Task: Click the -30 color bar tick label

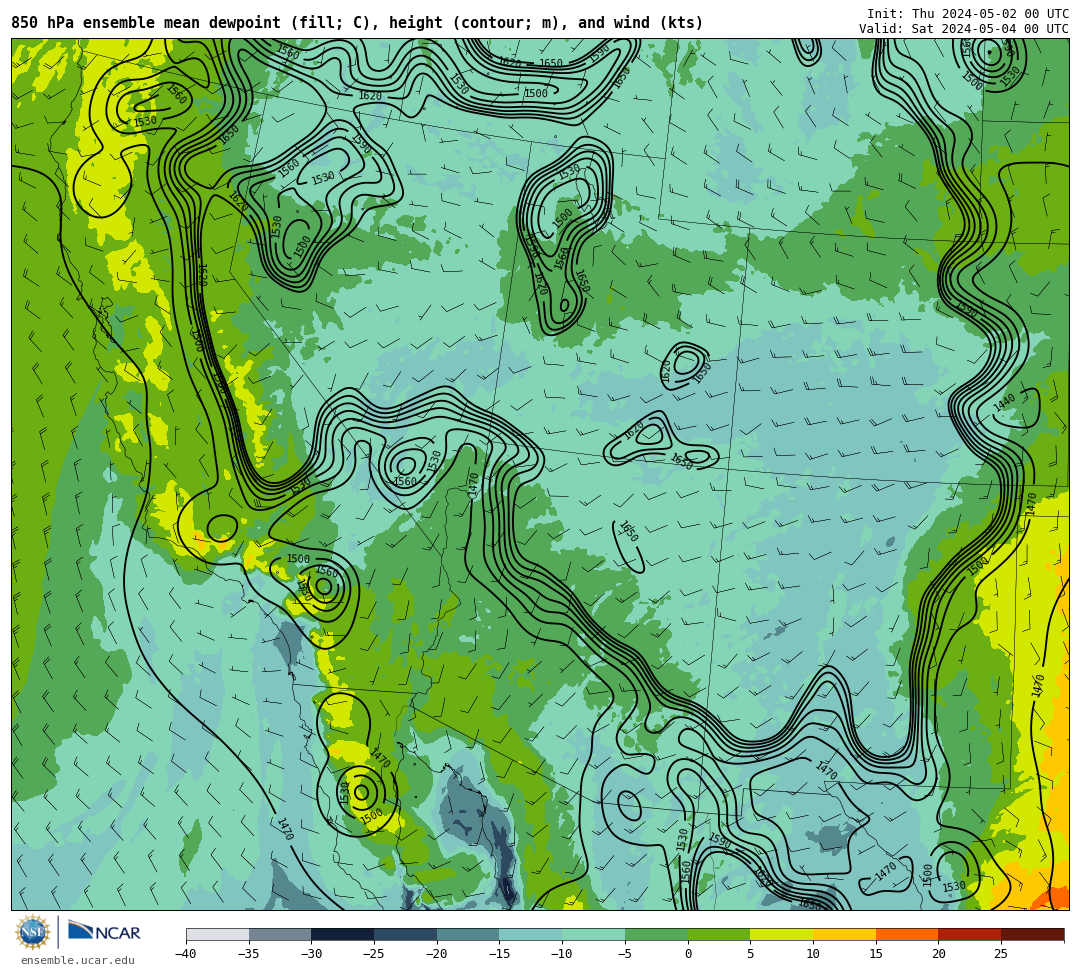Action: [311, 954]
